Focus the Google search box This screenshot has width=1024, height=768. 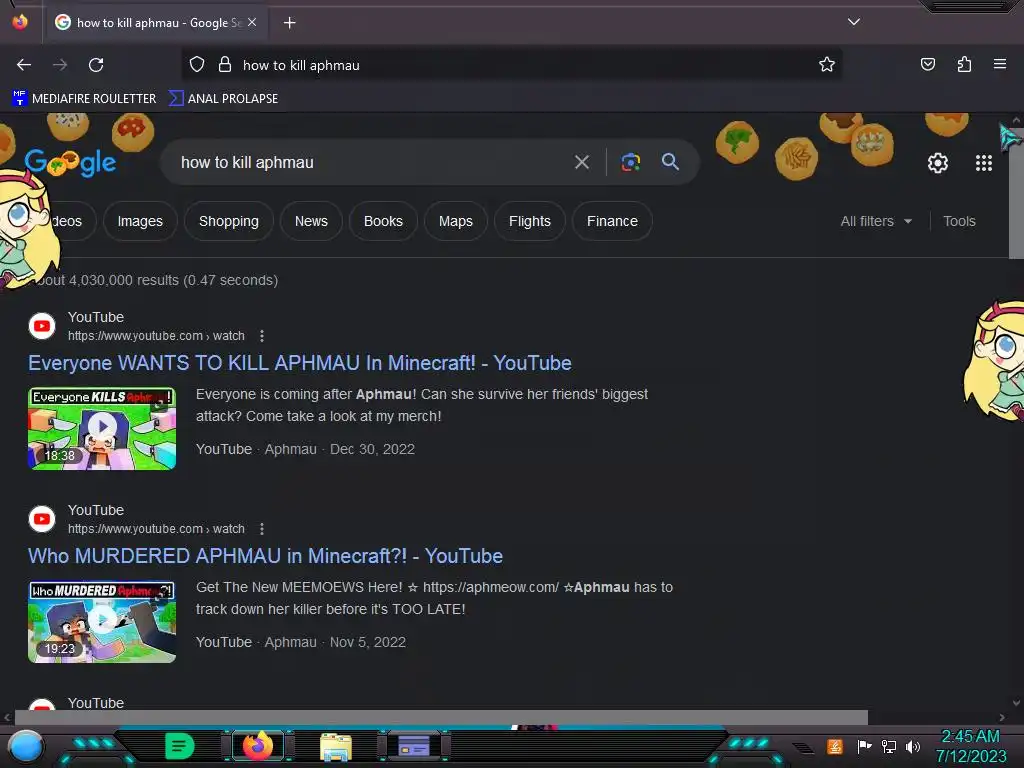tap(366, 162)
